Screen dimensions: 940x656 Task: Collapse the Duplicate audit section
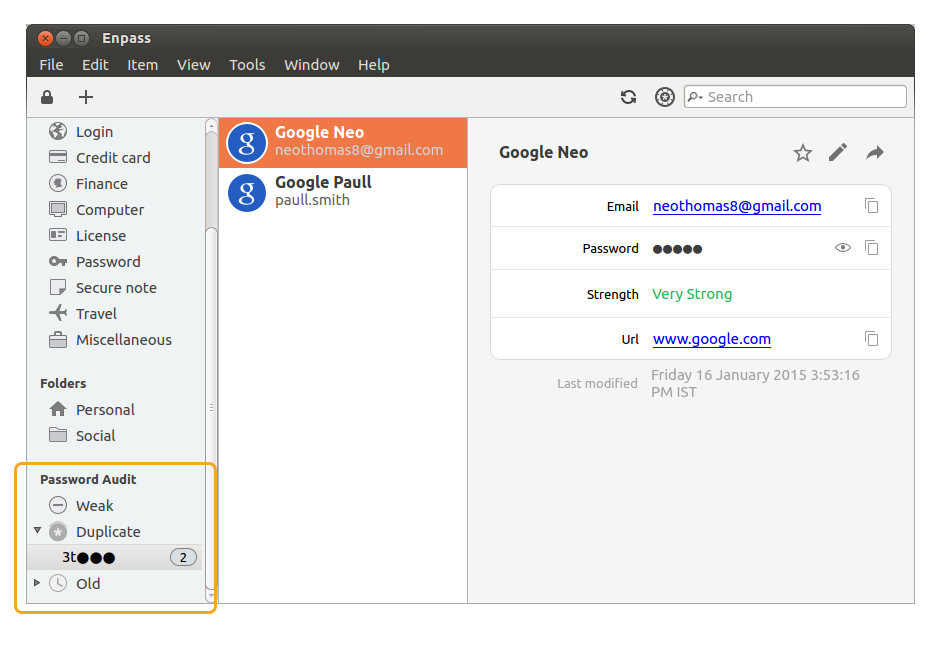(37, 530)
